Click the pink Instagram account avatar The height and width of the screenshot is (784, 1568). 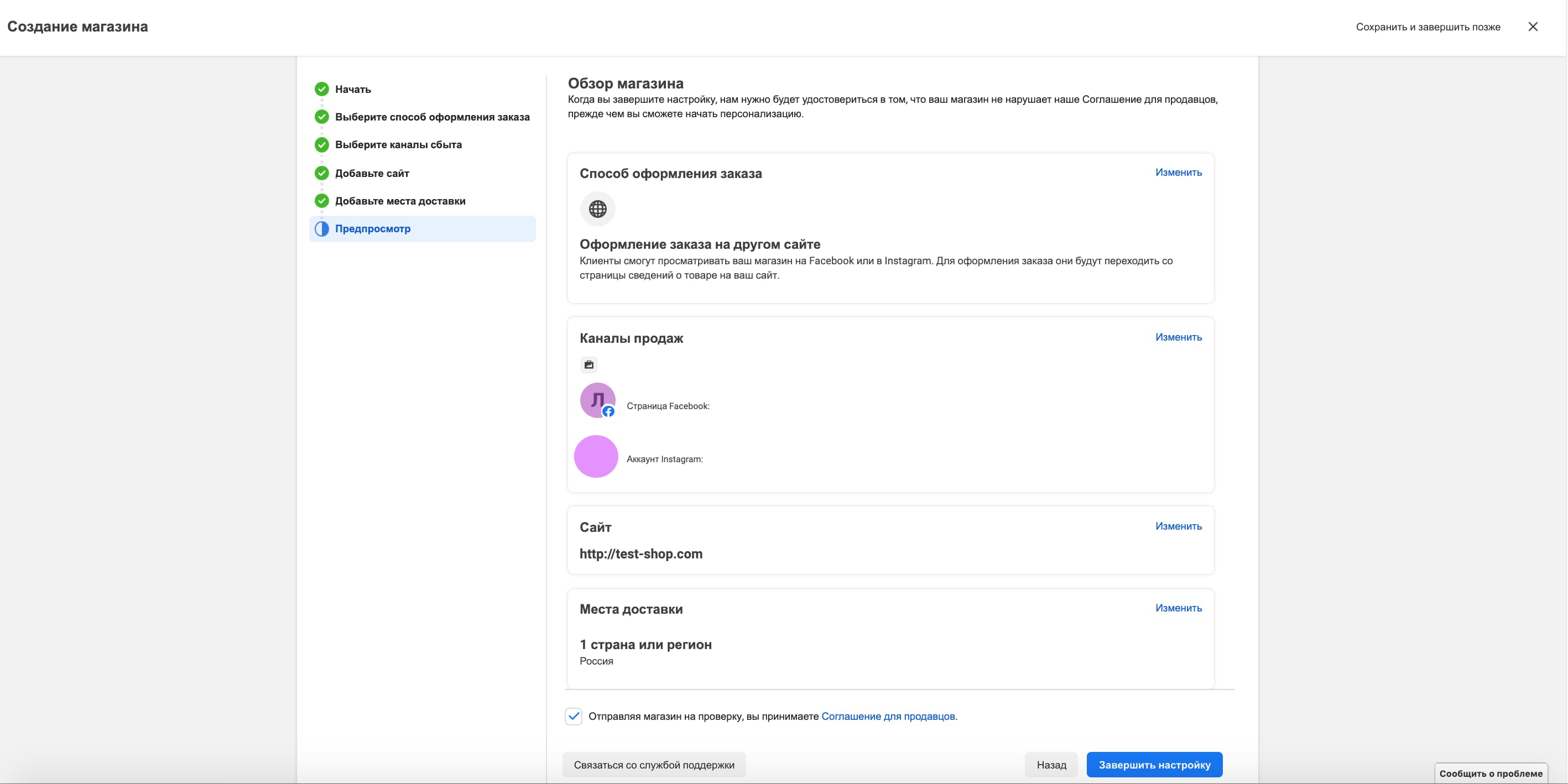click(x=596, y=456)
